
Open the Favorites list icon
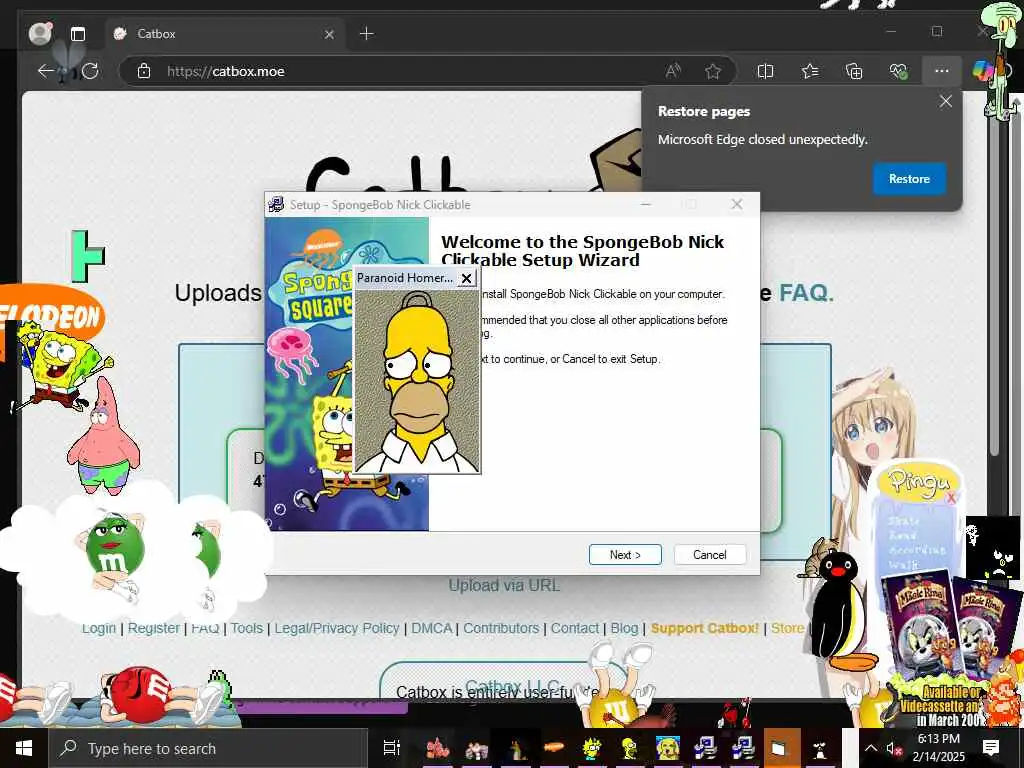(x=810, y=71)
